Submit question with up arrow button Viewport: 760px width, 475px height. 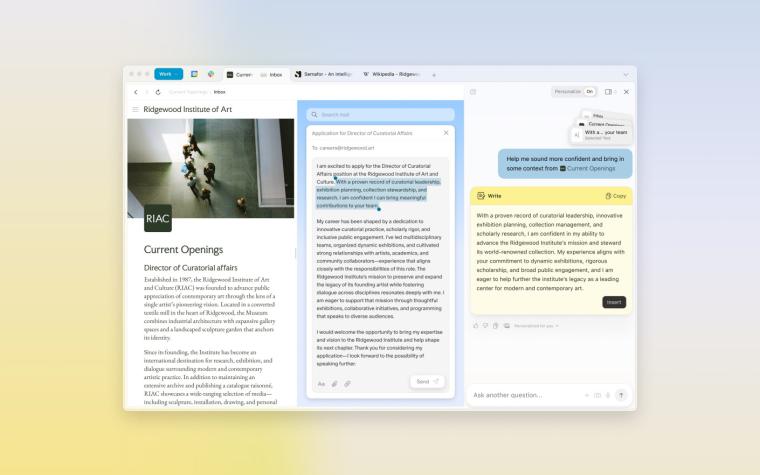[621, 396]
